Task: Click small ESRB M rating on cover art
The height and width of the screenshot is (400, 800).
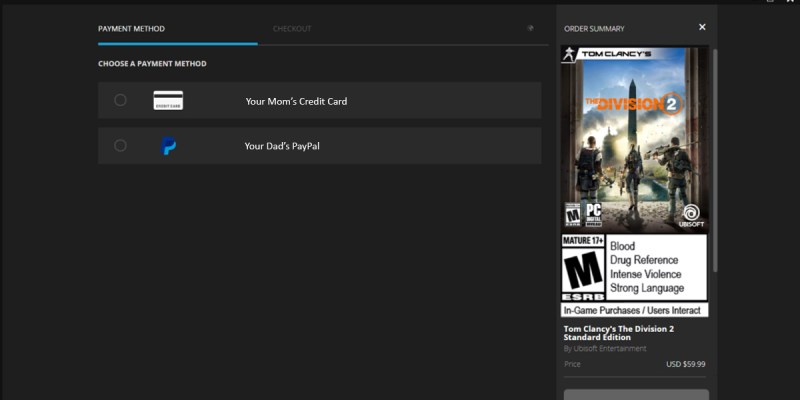Action: click(573, 215)
